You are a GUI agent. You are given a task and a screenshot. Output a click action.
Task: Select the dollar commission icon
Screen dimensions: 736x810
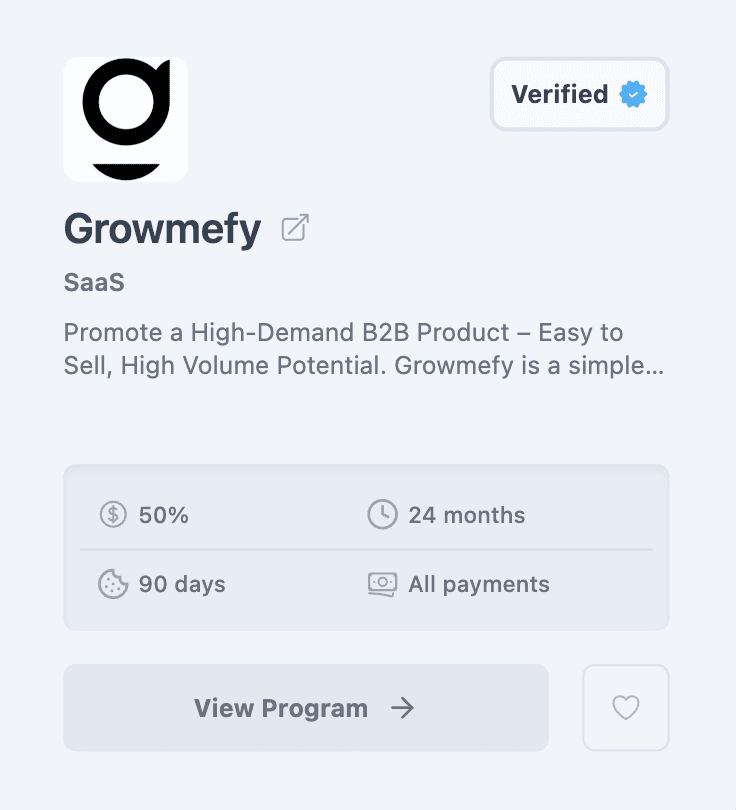point(113,514)
